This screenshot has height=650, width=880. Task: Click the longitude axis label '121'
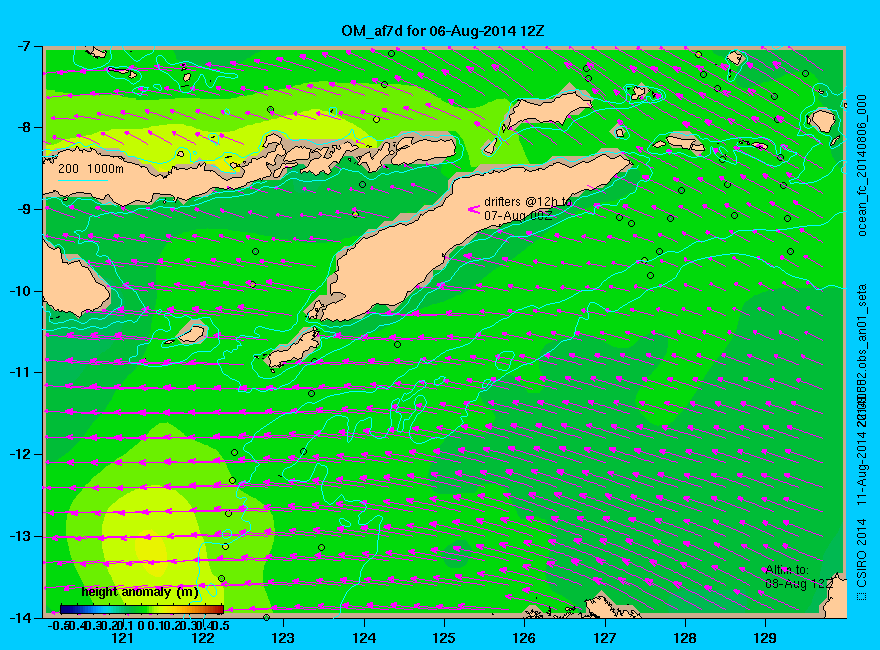pyautogui.click(x=122, y=638)
